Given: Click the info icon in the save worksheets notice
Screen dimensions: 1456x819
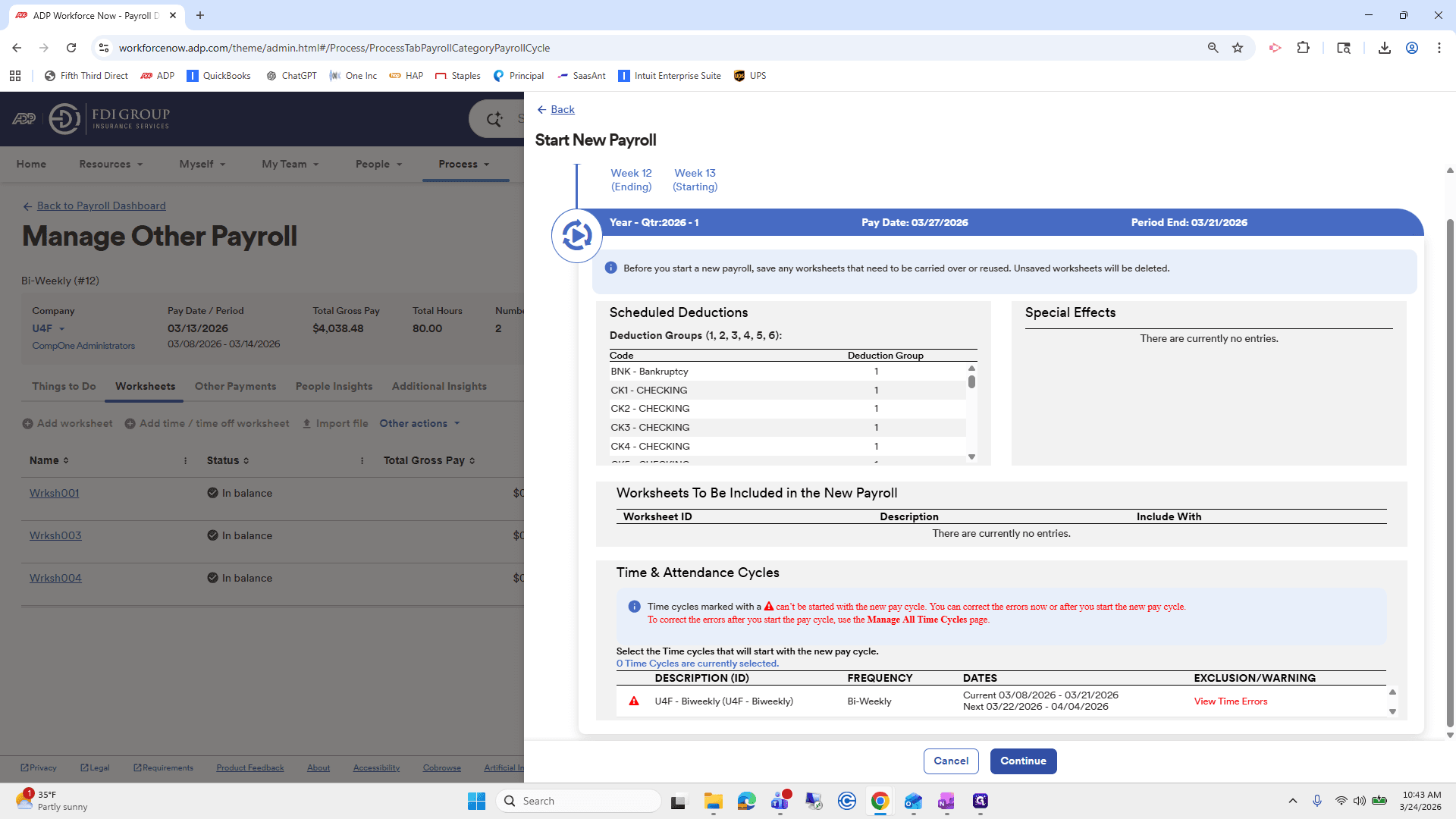Looking at the screenshot, I should tap(610, 268).
